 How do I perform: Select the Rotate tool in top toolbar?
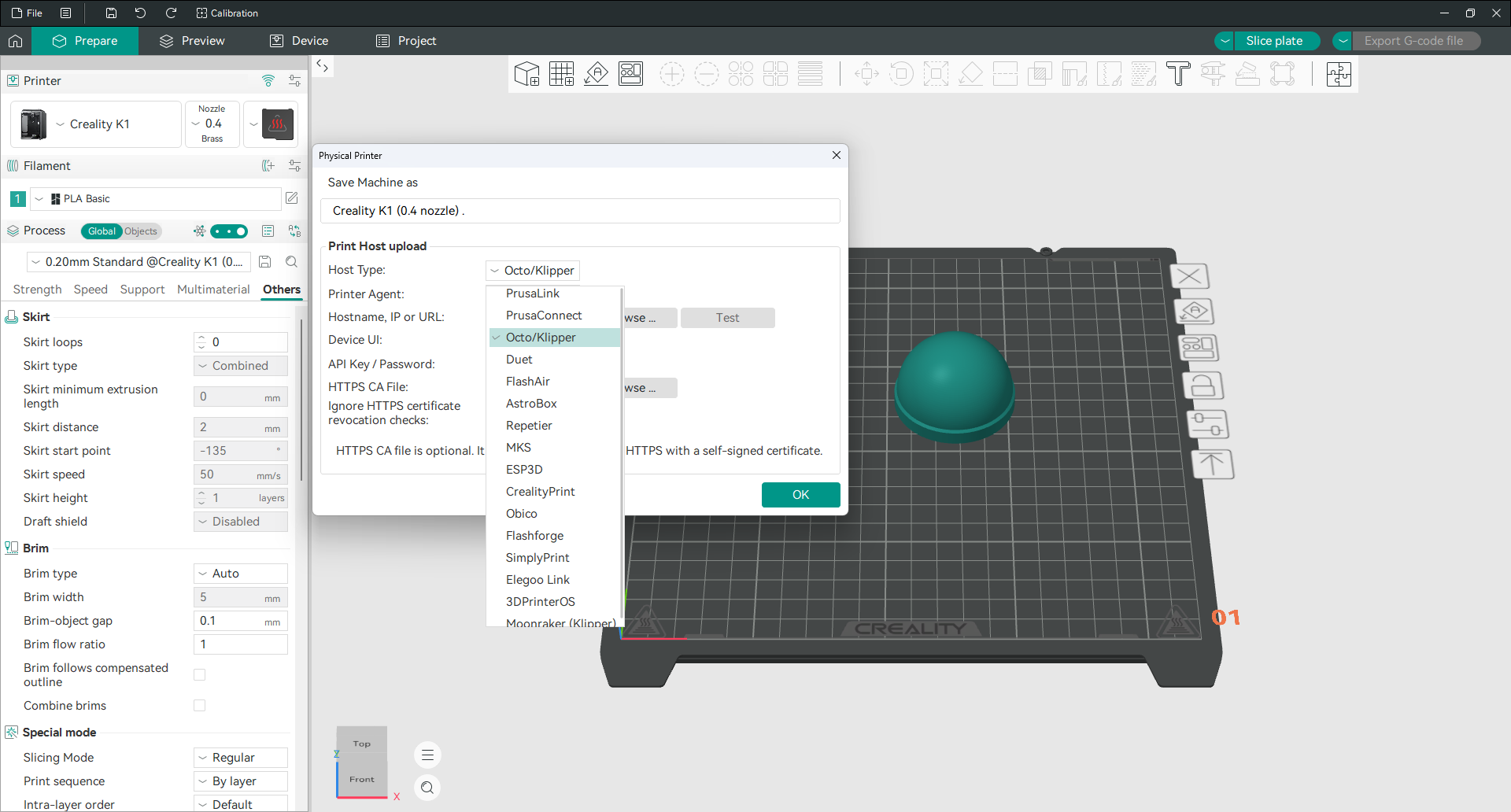coord(901,74)
